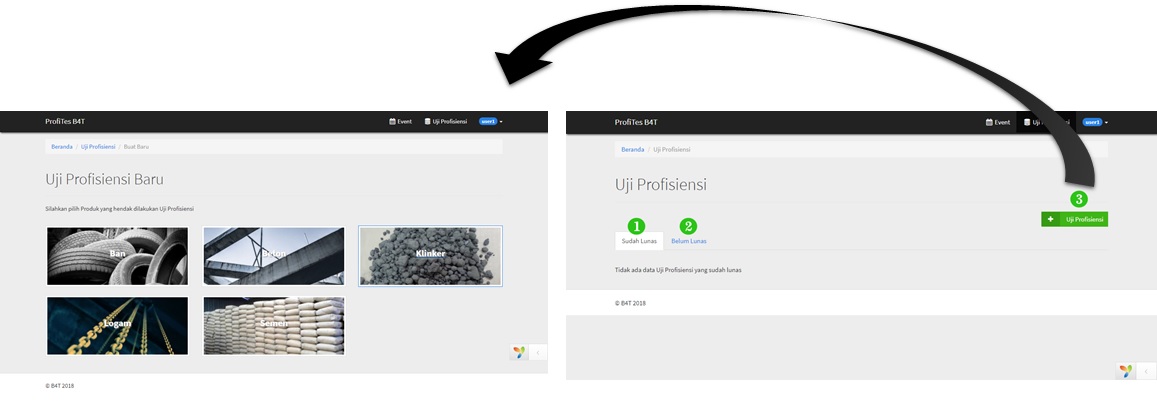Go to Beranda breadcrumb on the right screen
Screen dimensions: 1157x402
632,149
